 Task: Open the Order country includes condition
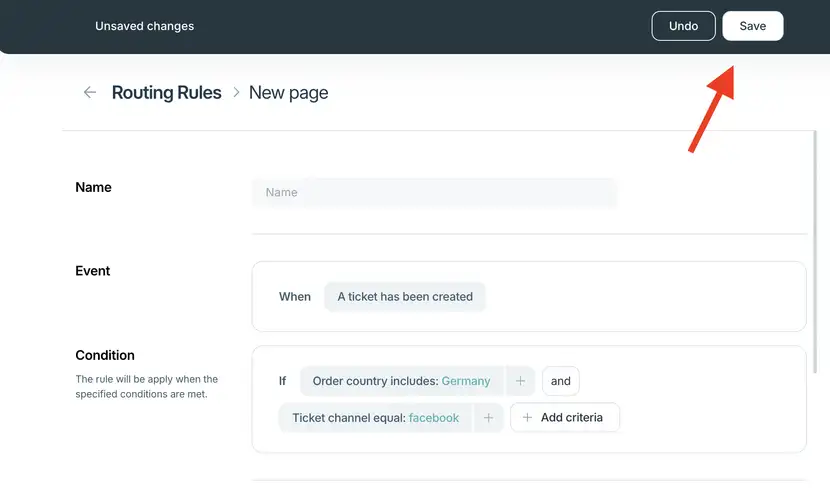[x=402, y=381]
